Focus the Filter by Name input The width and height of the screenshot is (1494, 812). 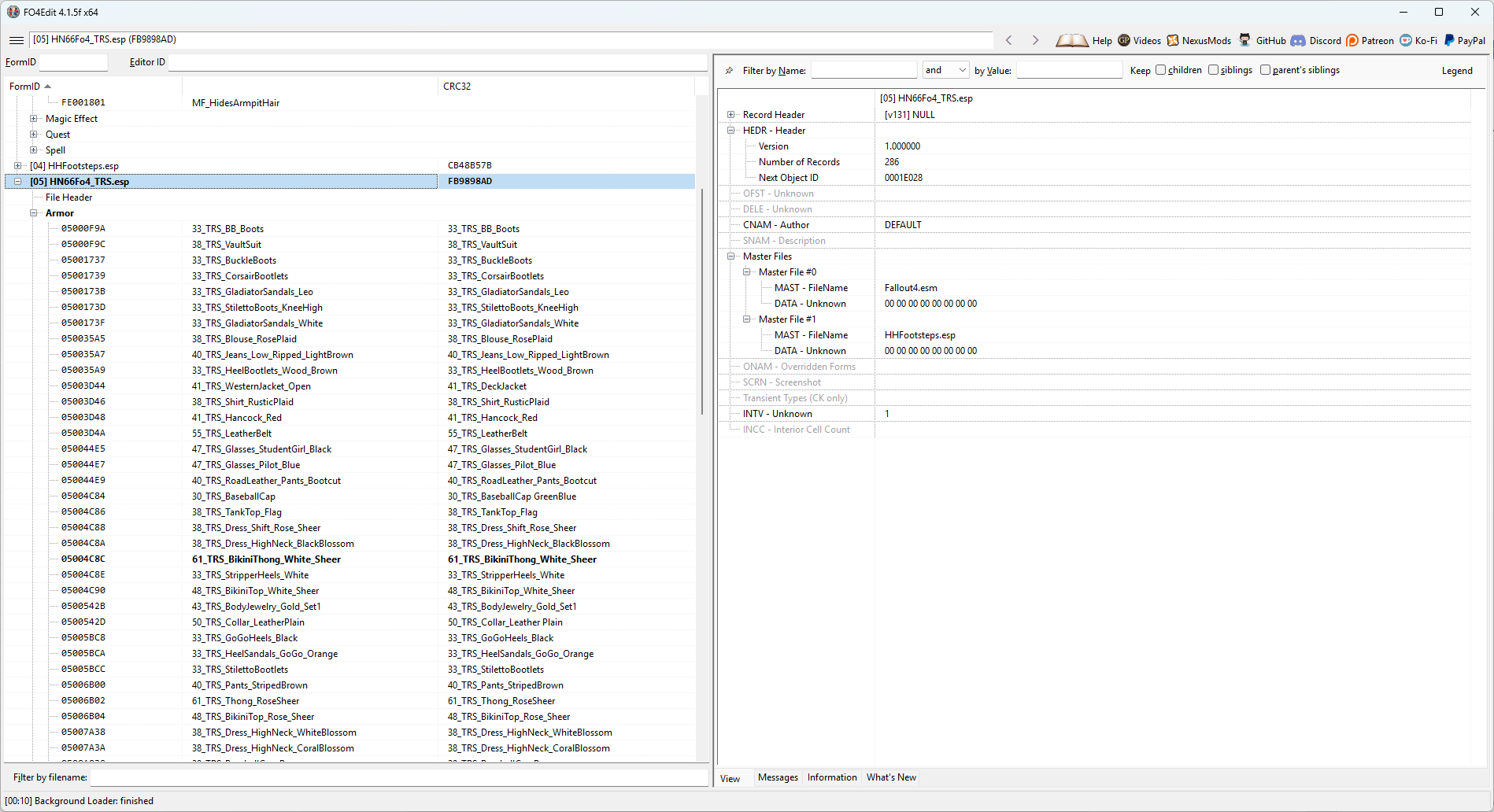point(863,70)
